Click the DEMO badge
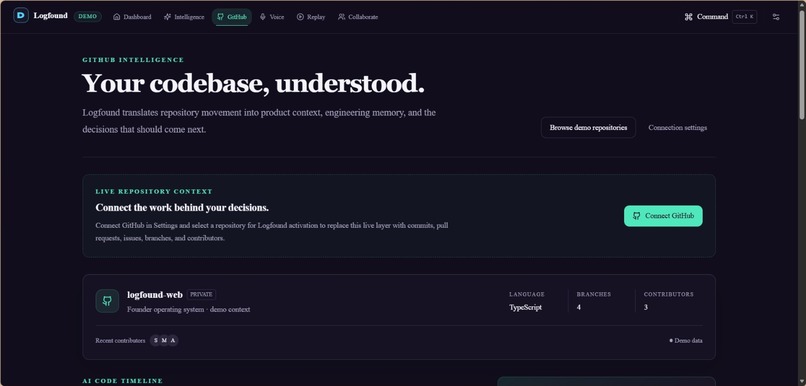Screen dimensions: 806x386 (x=87, y=16)
